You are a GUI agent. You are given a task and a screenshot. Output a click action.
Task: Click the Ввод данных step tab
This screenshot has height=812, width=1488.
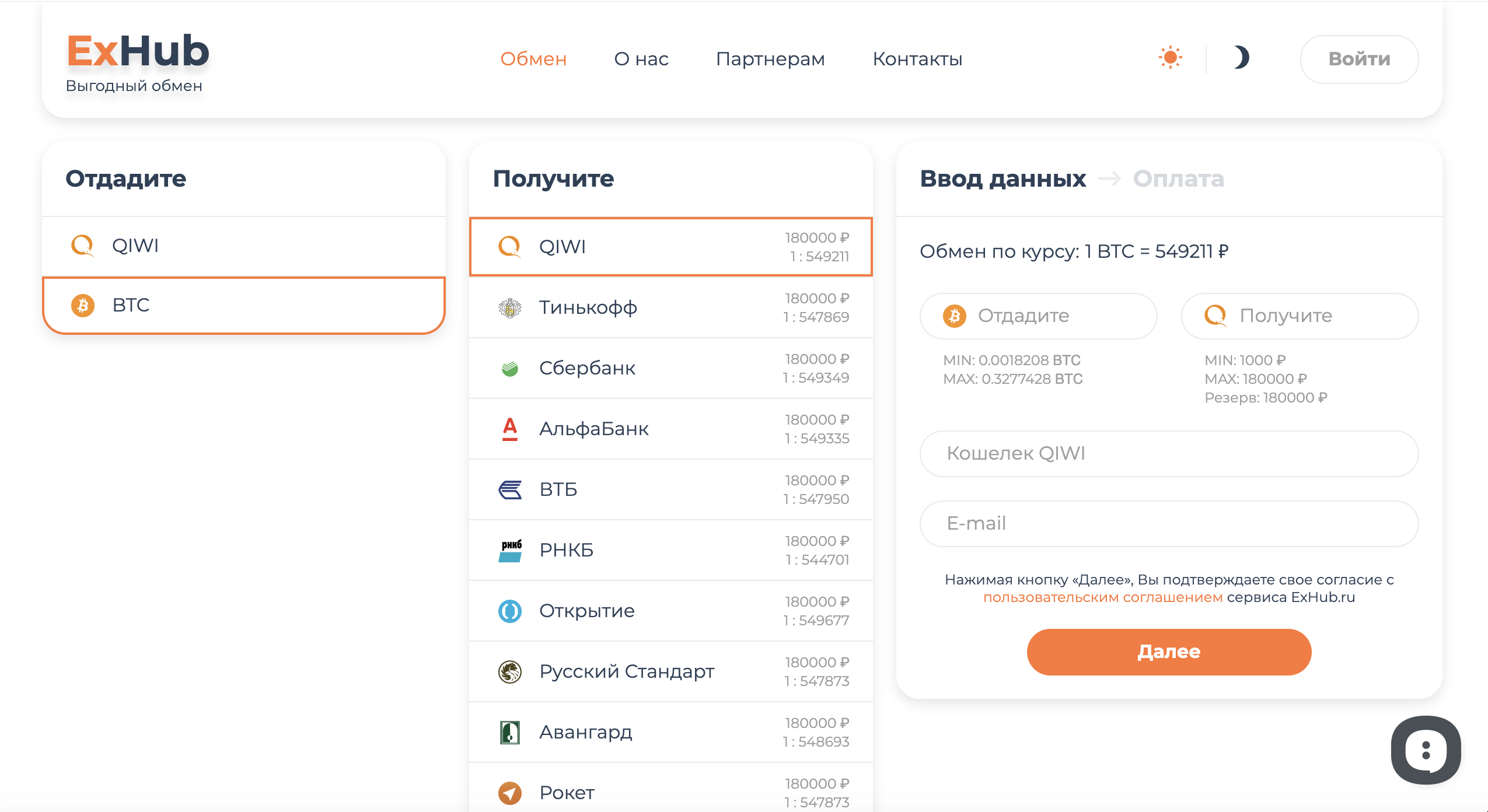click(x=1003, y=179)
